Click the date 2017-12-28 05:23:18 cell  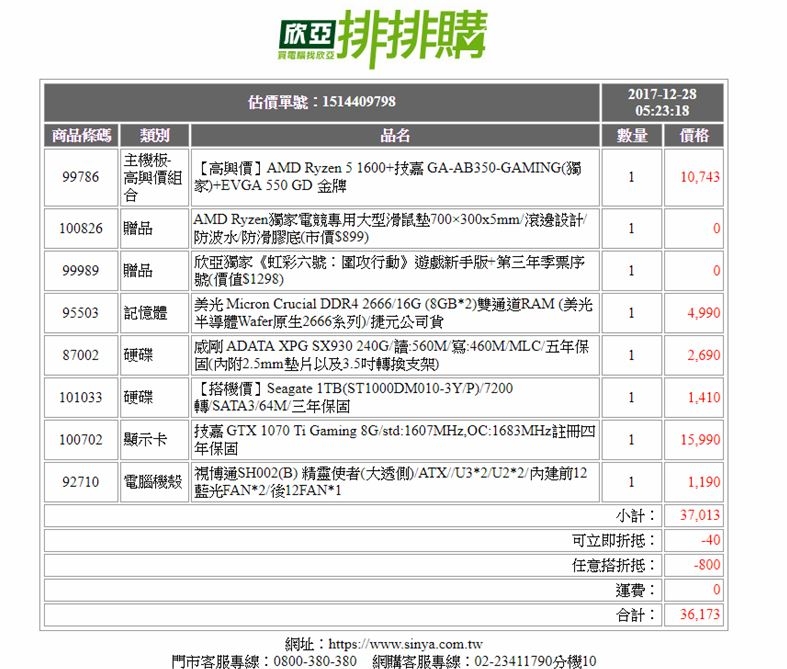(662, 102)
